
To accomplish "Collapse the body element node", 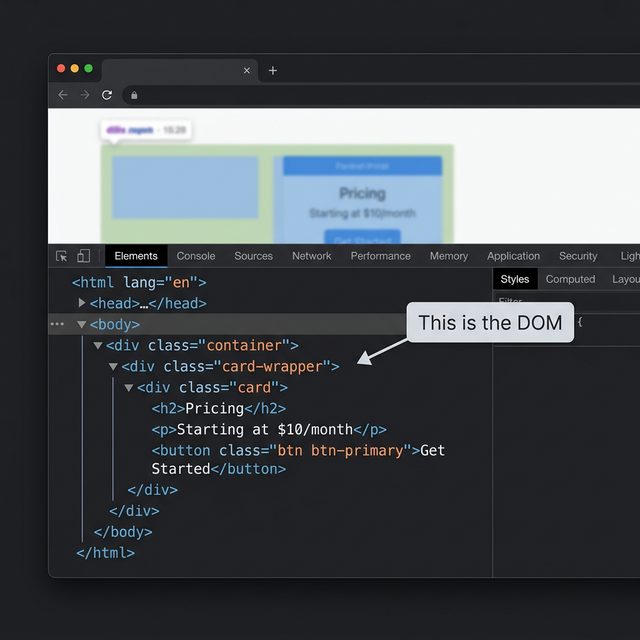I will pyautogui.click(x=82, y=325).
